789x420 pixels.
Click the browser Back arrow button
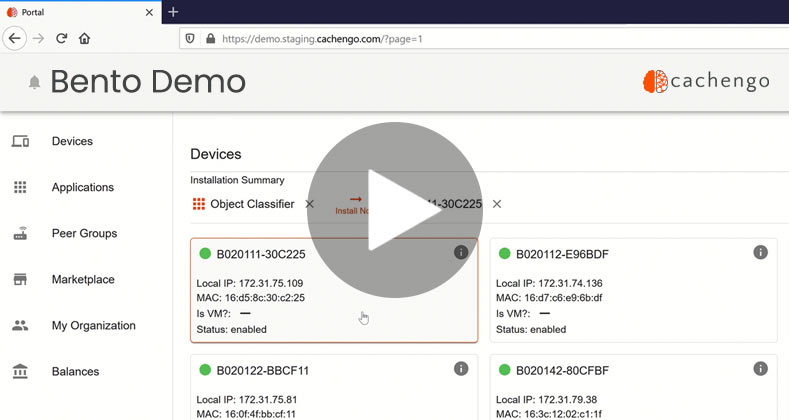tap(15, 38)
